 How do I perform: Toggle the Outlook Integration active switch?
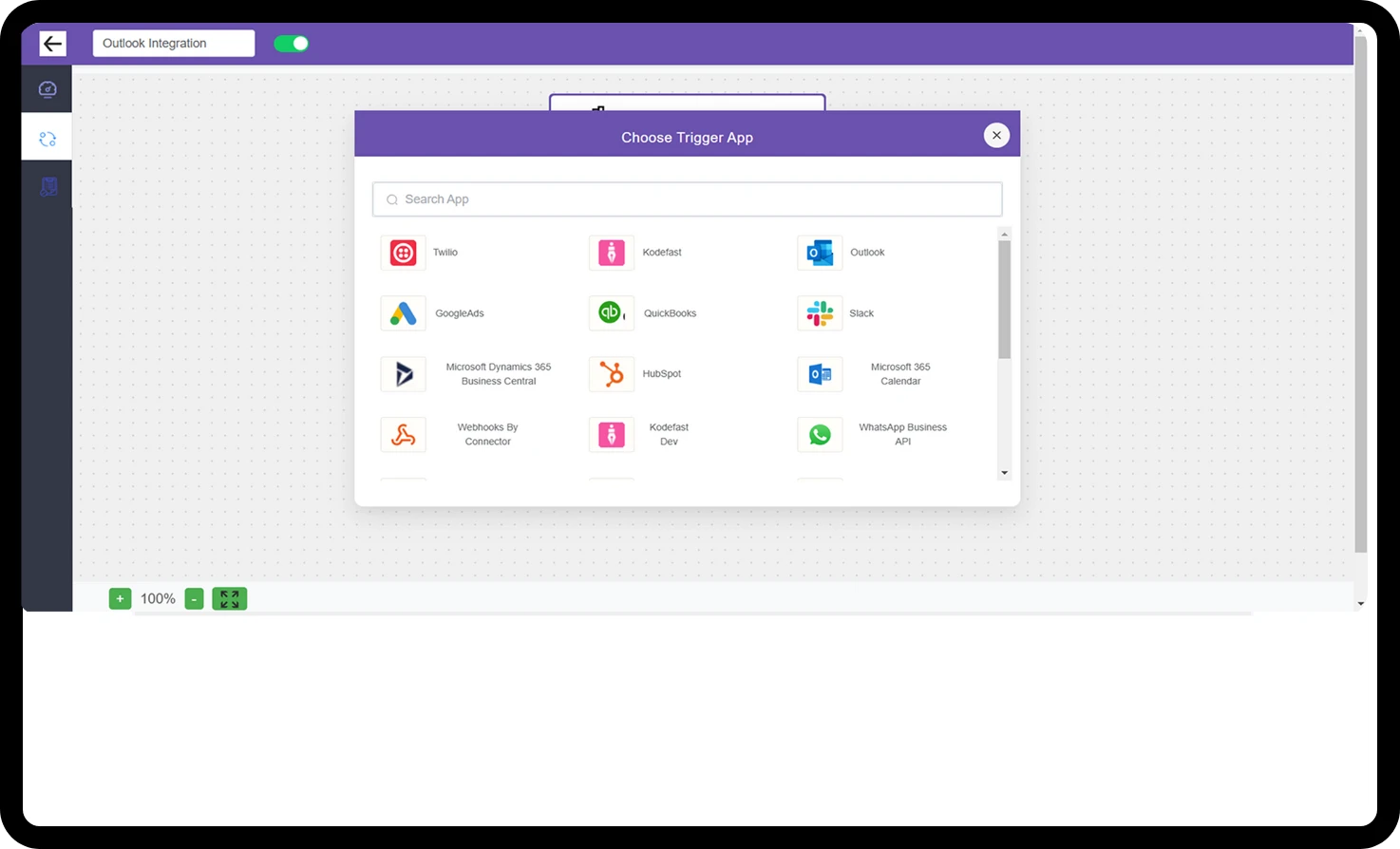292,43
